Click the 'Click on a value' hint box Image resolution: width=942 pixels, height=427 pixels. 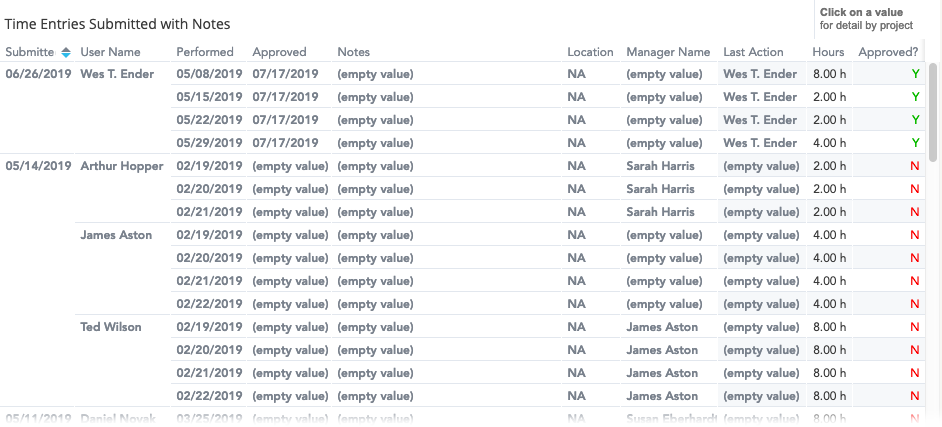(866, 19)
